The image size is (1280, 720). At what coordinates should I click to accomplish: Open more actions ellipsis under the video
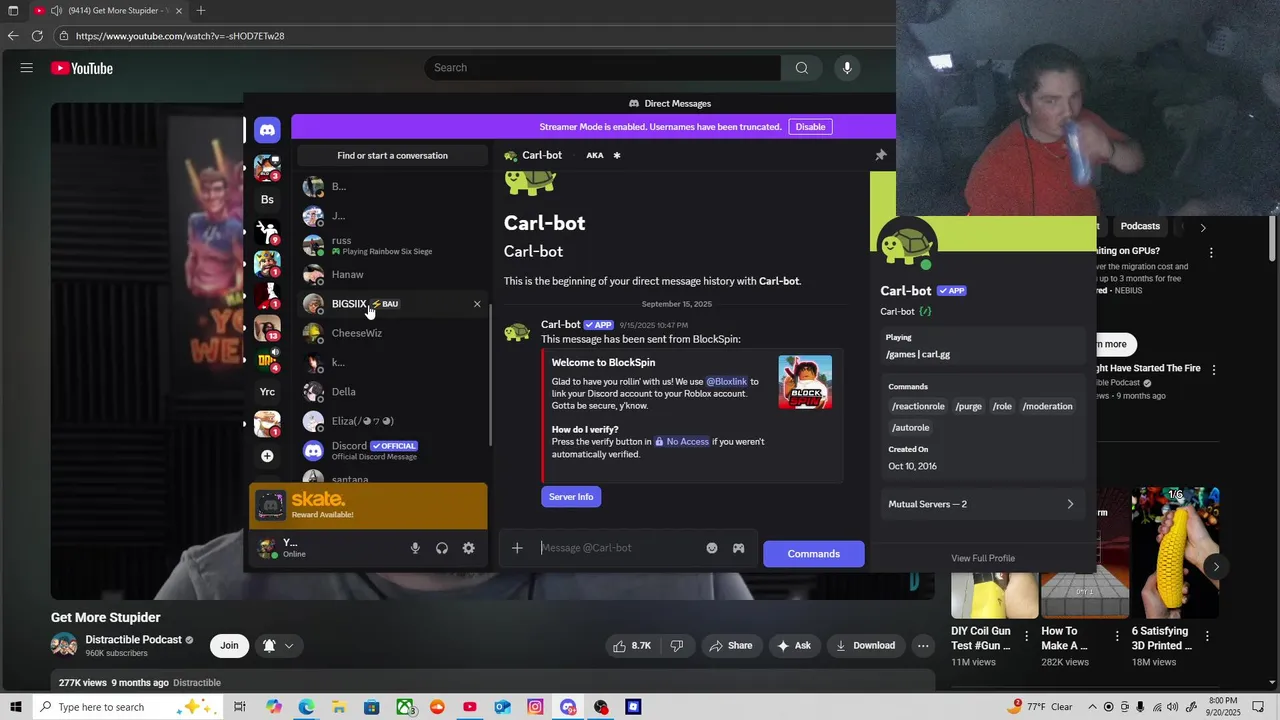(x=923, y=646)
